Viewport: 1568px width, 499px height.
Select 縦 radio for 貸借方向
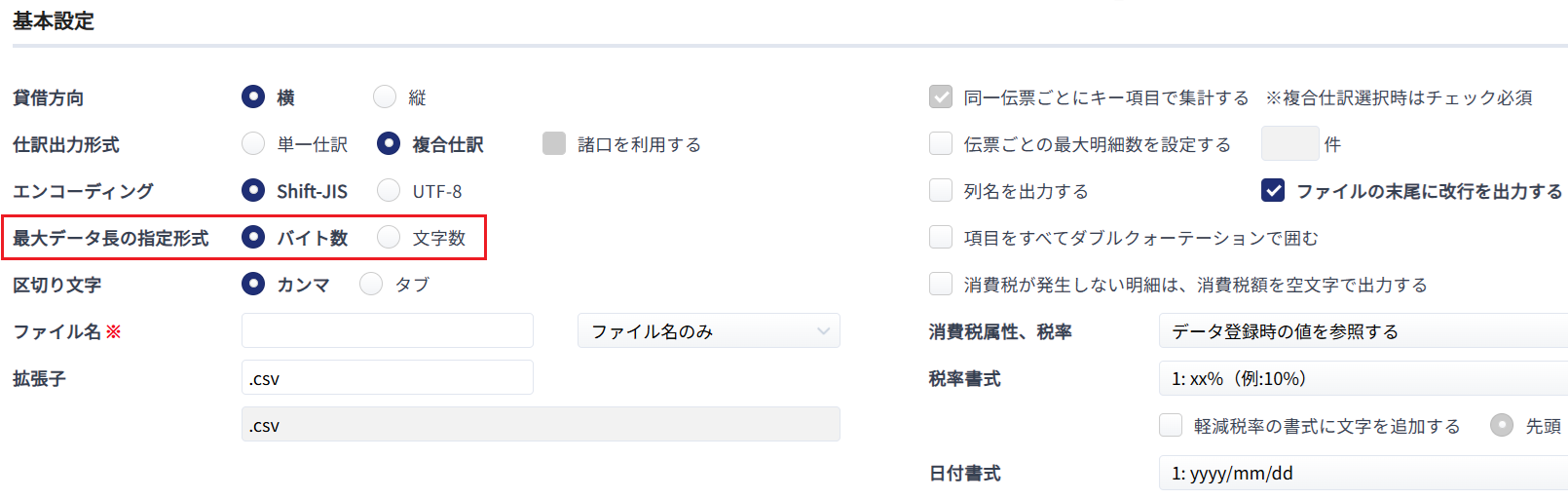pyautogui.click(x=385, y=96)
